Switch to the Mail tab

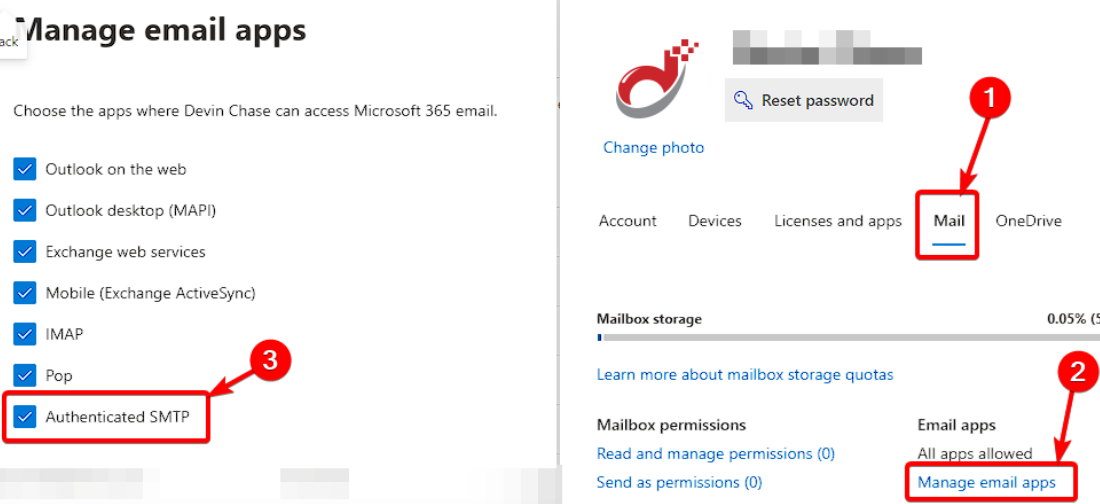tap(949, 221)
